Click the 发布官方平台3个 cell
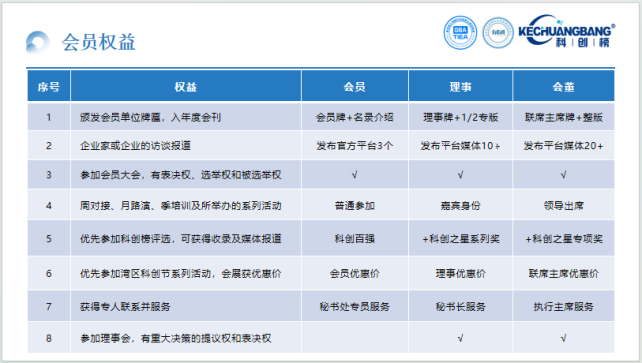 coord(355,146)
